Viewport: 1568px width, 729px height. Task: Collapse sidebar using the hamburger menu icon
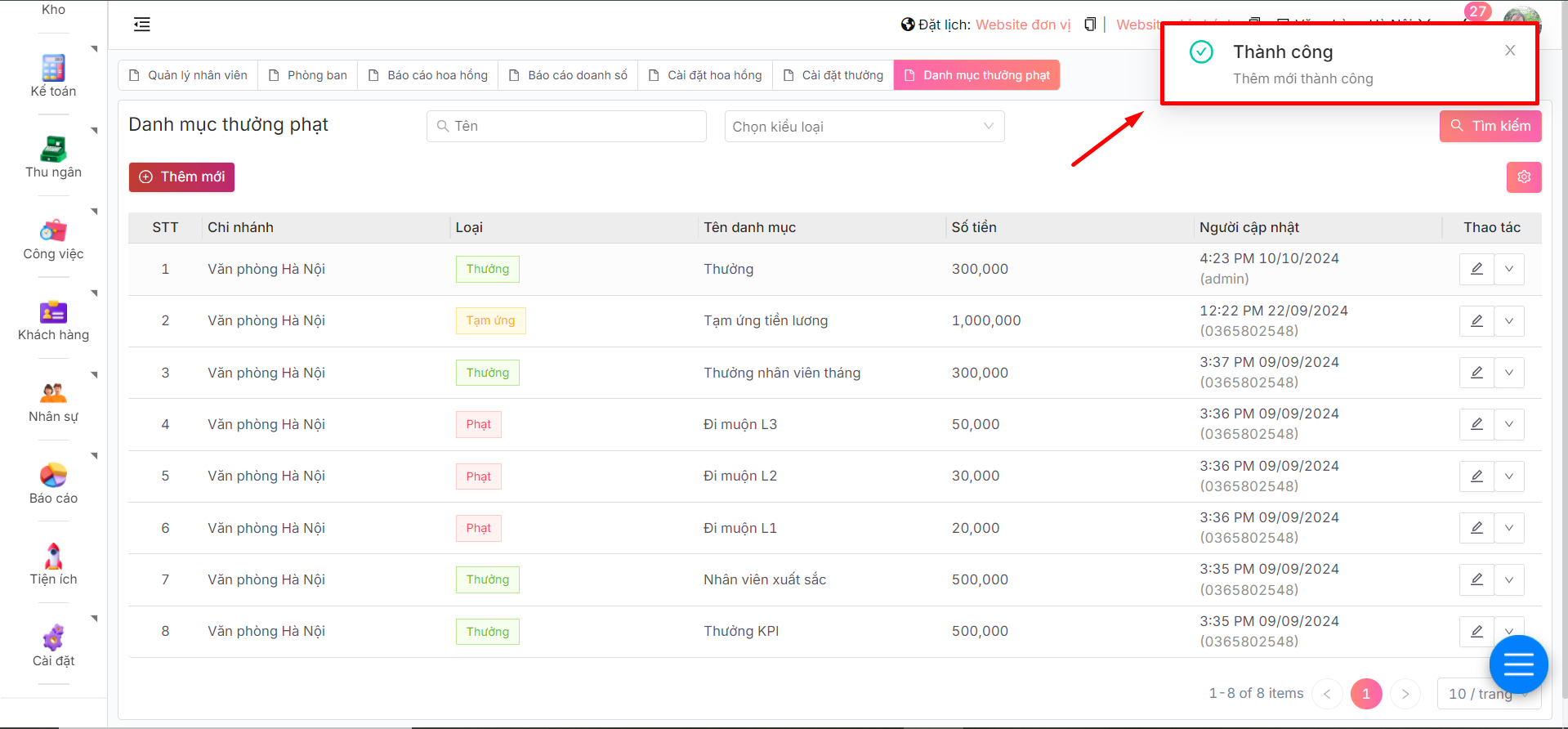coord(142,25)
